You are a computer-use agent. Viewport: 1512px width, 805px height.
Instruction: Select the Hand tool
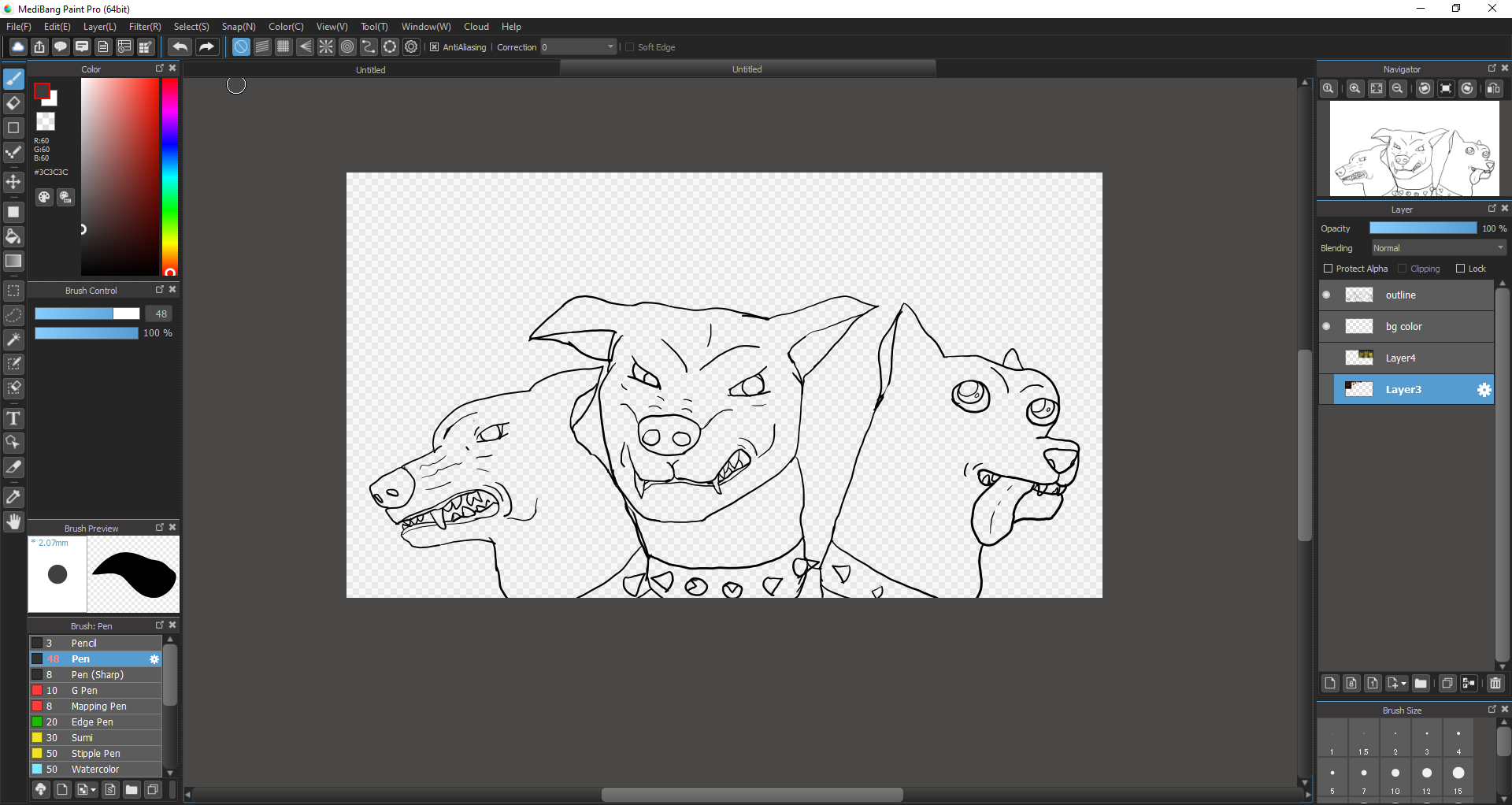13,521
